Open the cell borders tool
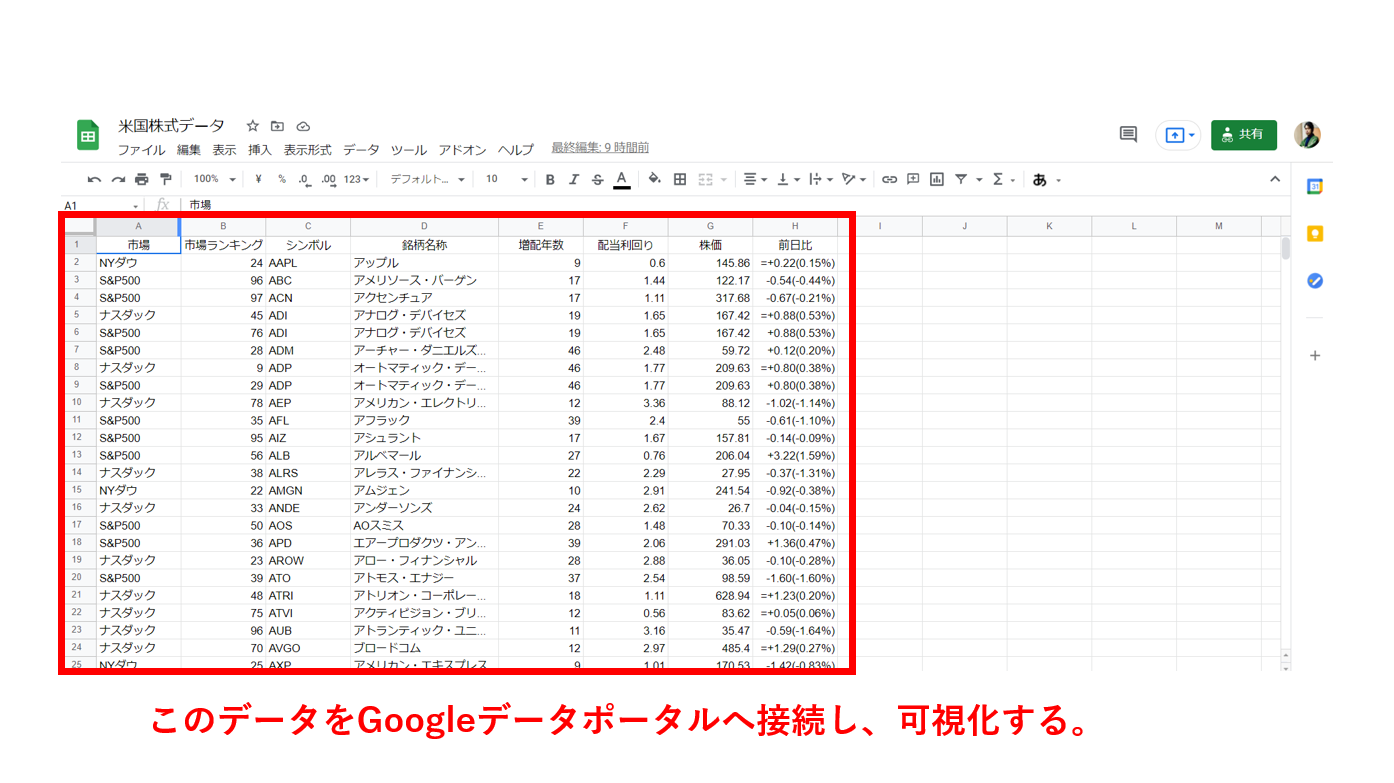 point(680,180)
